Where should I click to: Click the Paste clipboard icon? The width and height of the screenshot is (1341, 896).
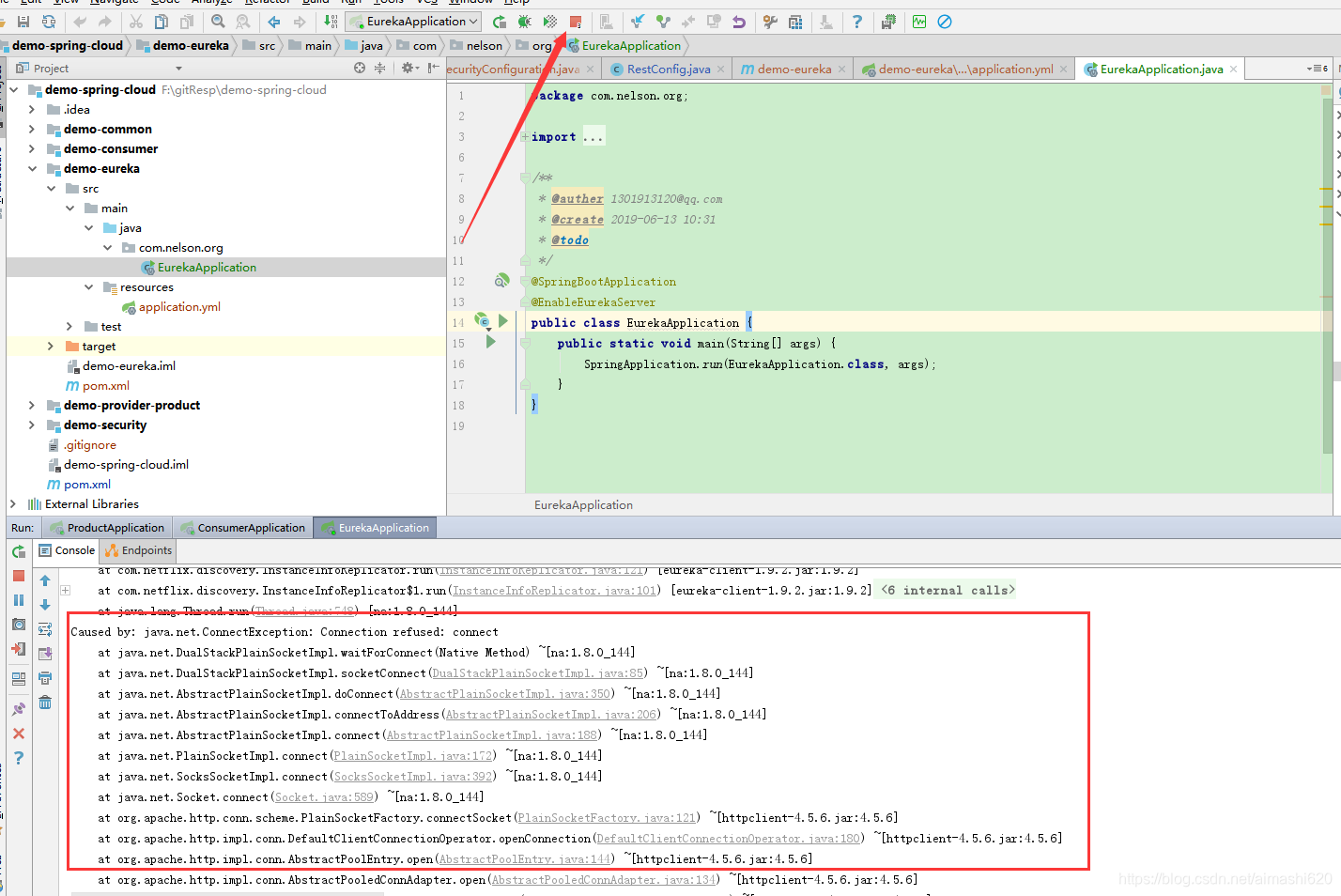pyautogui.click(x=186, y=22)
